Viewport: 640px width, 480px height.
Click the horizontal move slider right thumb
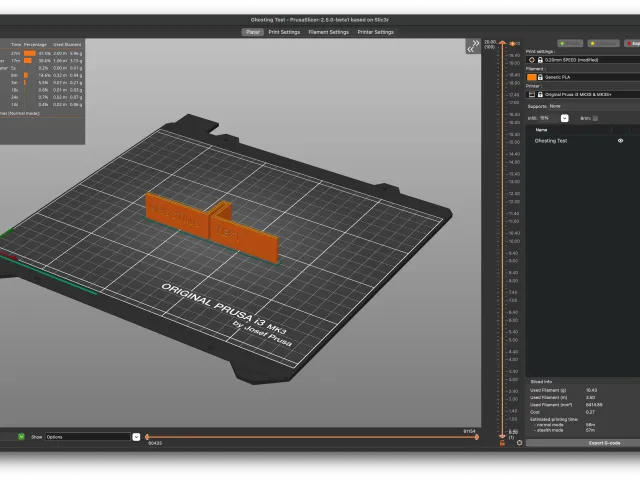476,437
